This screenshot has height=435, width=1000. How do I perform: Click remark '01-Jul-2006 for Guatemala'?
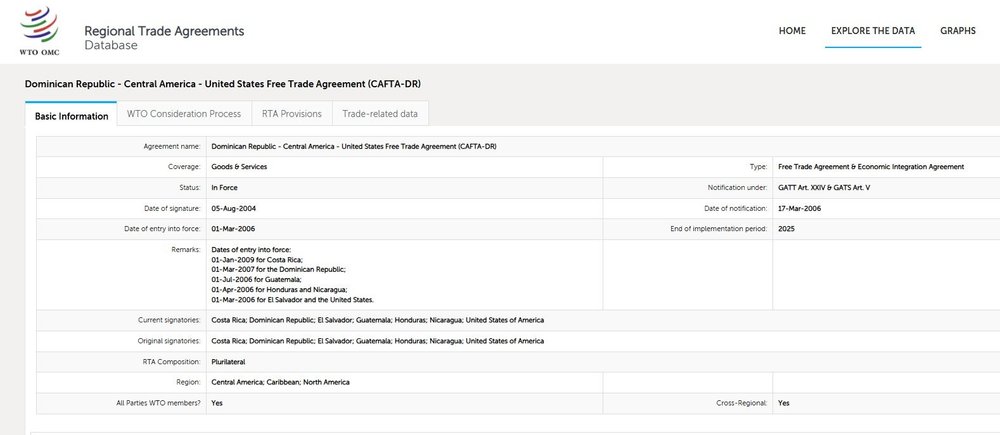pyautogui.click(x=256, y=279)
